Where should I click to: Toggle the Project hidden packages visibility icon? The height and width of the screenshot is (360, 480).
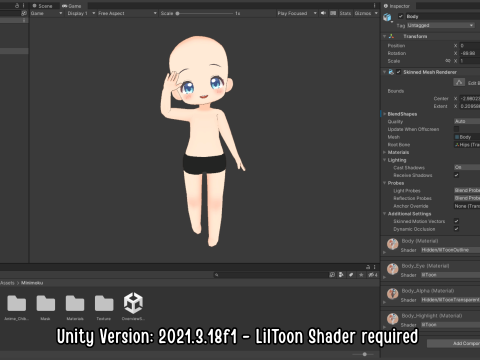[373, 275]
